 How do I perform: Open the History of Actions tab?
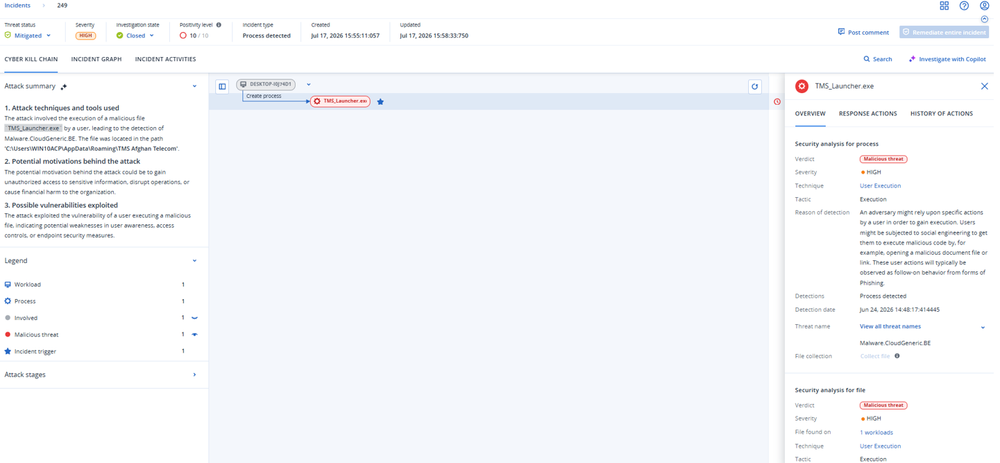(x=941, y=114)
